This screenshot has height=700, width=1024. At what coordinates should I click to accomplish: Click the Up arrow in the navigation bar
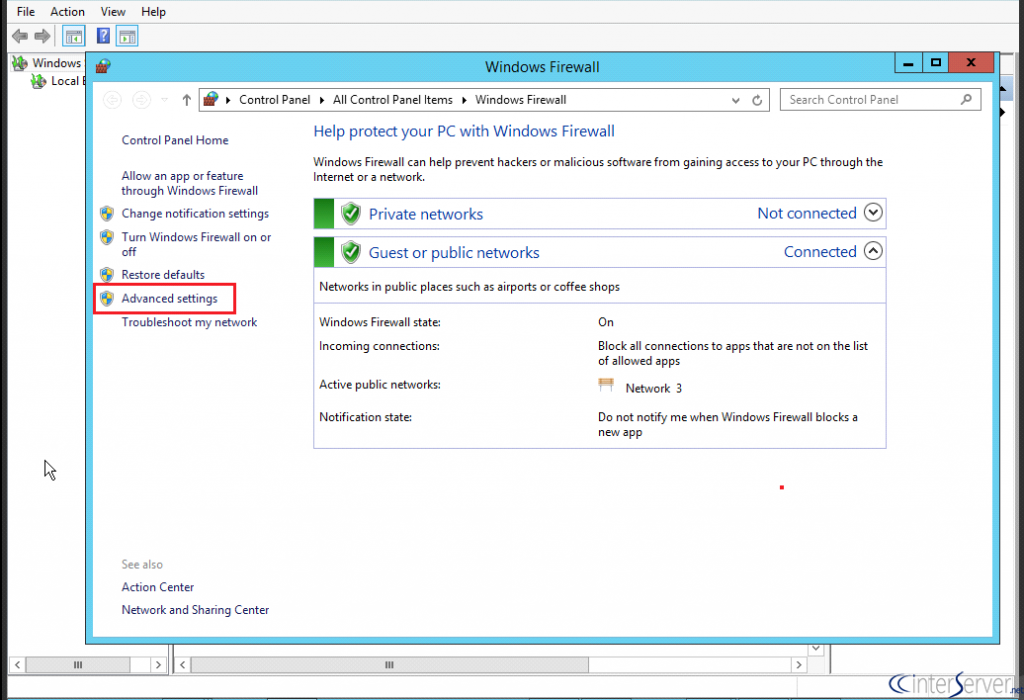coord(187,100)
